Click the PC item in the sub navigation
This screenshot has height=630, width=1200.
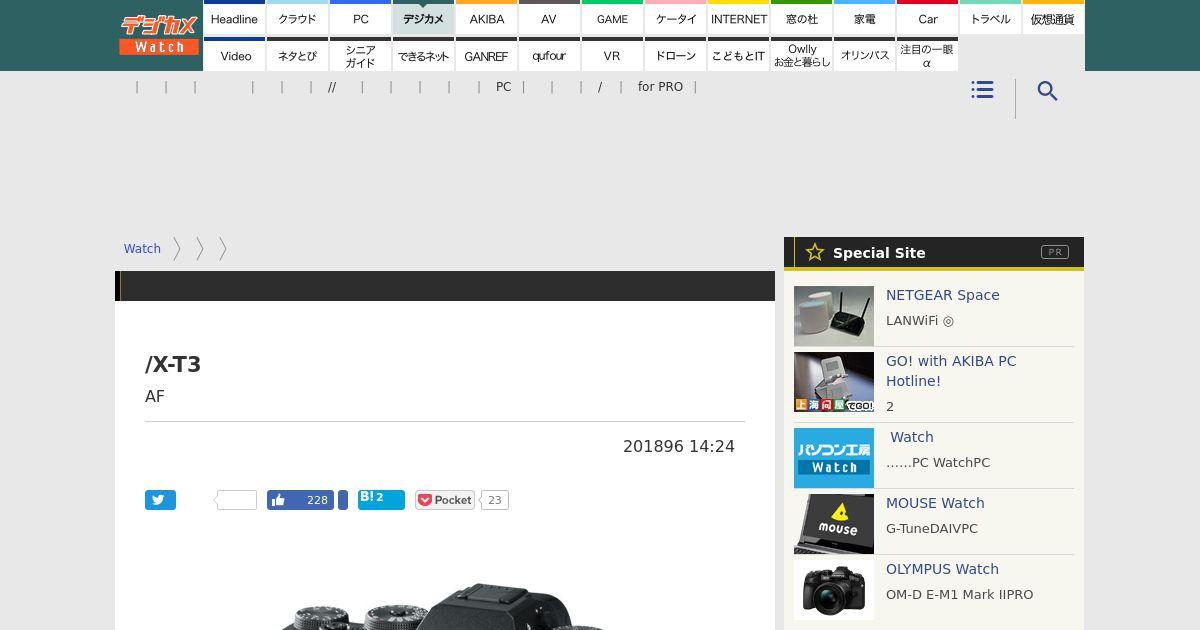[x=503, y=87]
